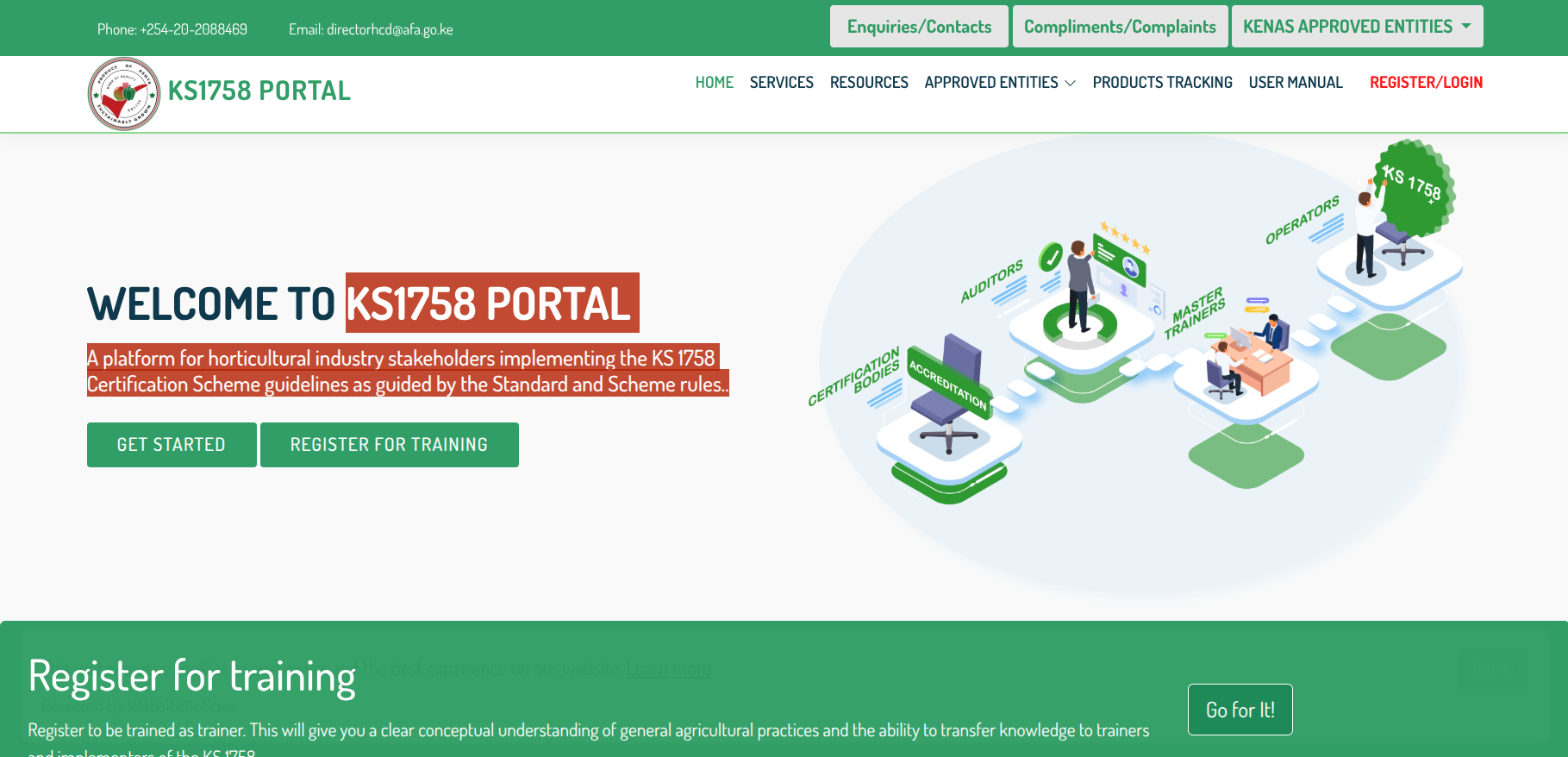1568x757 pixels.
Task: Click the GET STARTED button
Action: tap(172, 445)
